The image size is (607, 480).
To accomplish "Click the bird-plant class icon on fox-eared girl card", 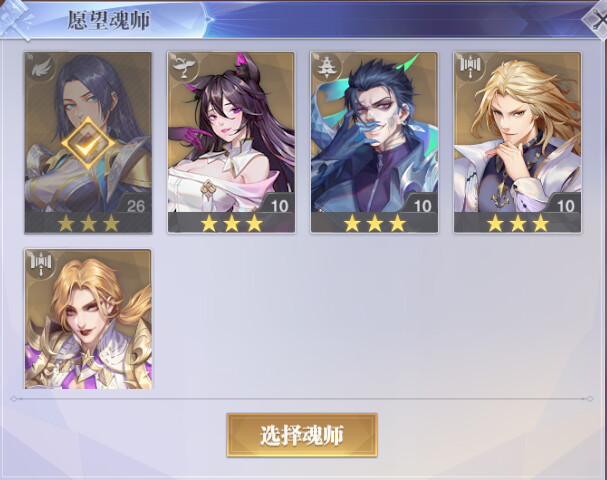I will pos(183,67).
